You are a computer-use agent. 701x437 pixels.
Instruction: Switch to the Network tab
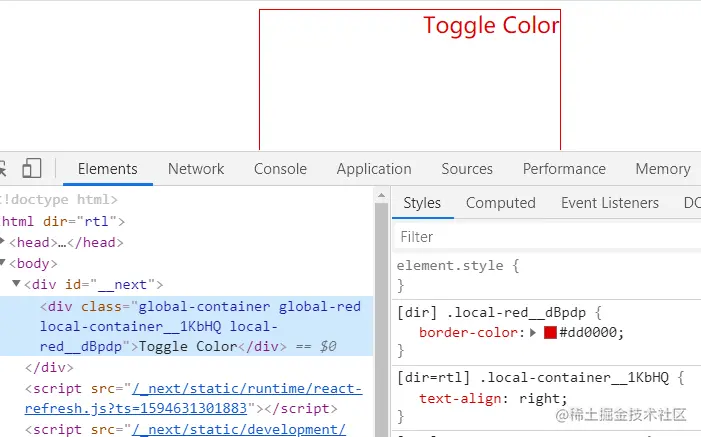196,169
